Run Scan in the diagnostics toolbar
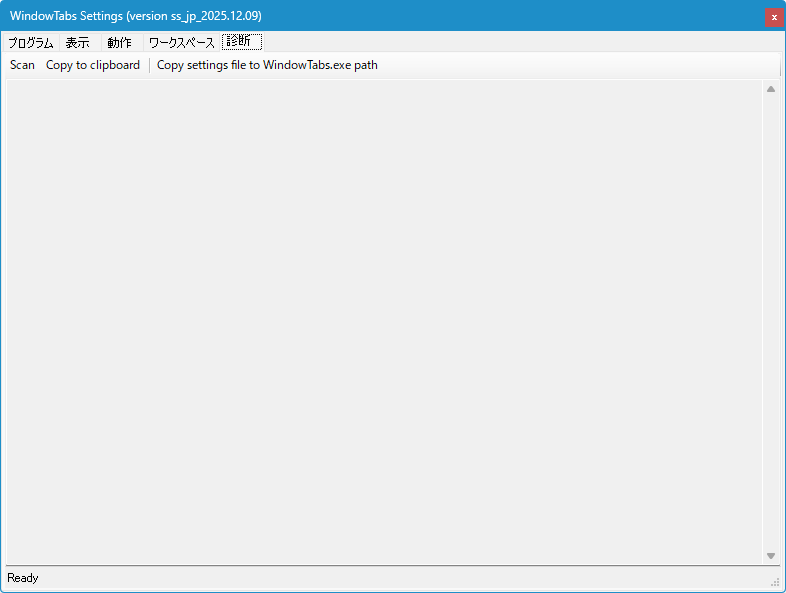 tap(22, 65)
